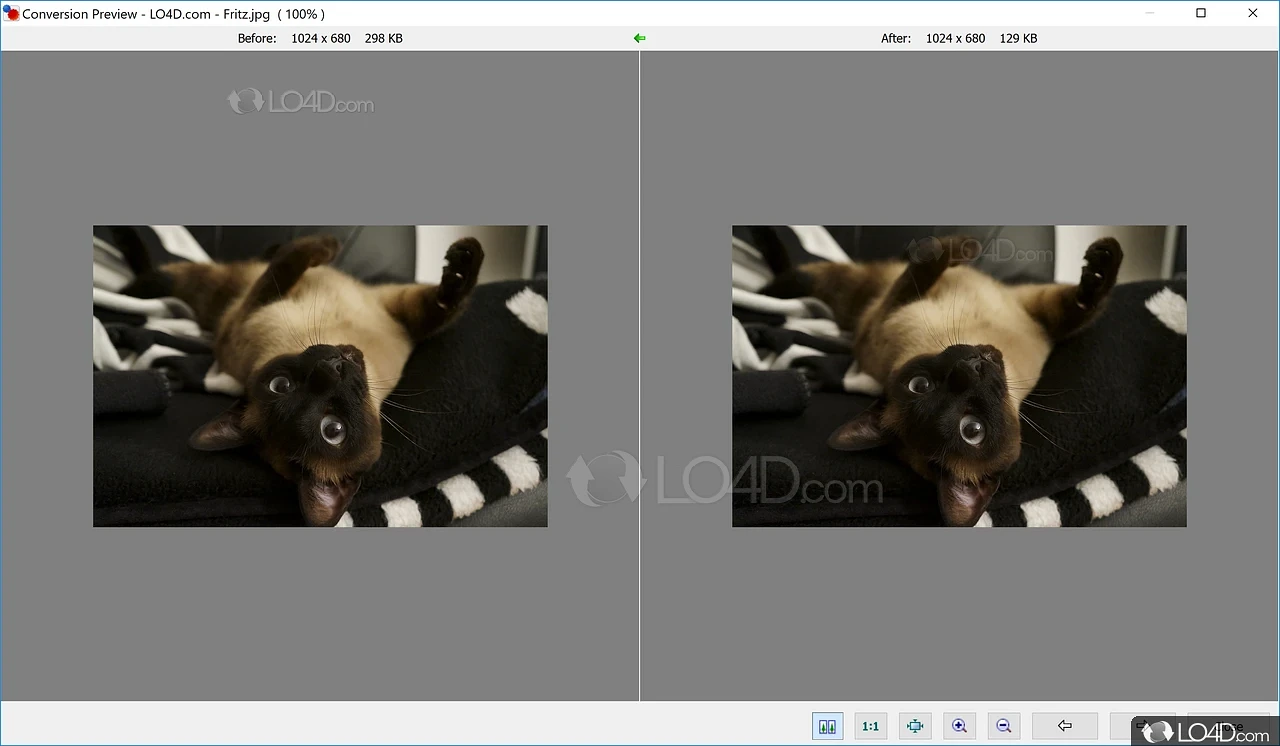Click the After 129 KB size label
The image size is (1280, 746).
(1018, 38)
